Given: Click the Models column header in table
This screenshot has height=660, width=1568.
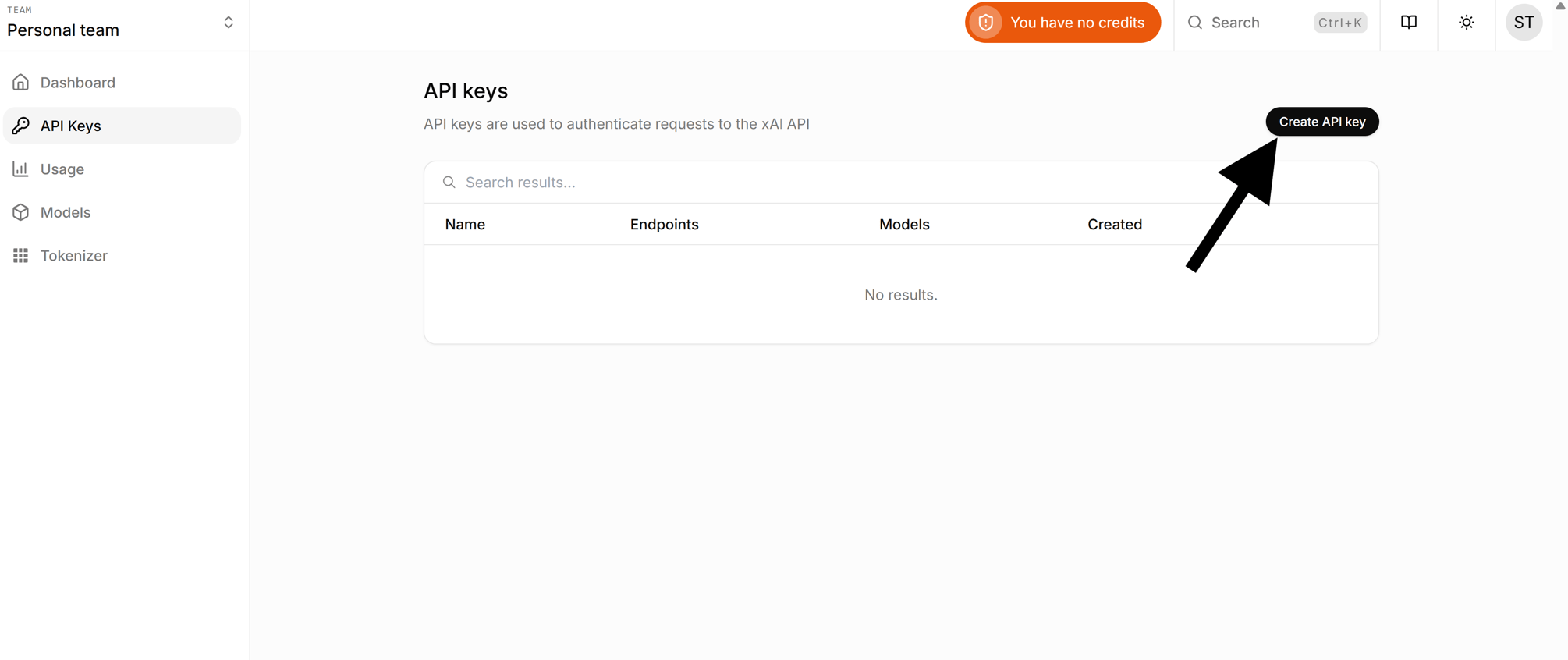Looking at the screenshot, I should click(x=904, y=225).
